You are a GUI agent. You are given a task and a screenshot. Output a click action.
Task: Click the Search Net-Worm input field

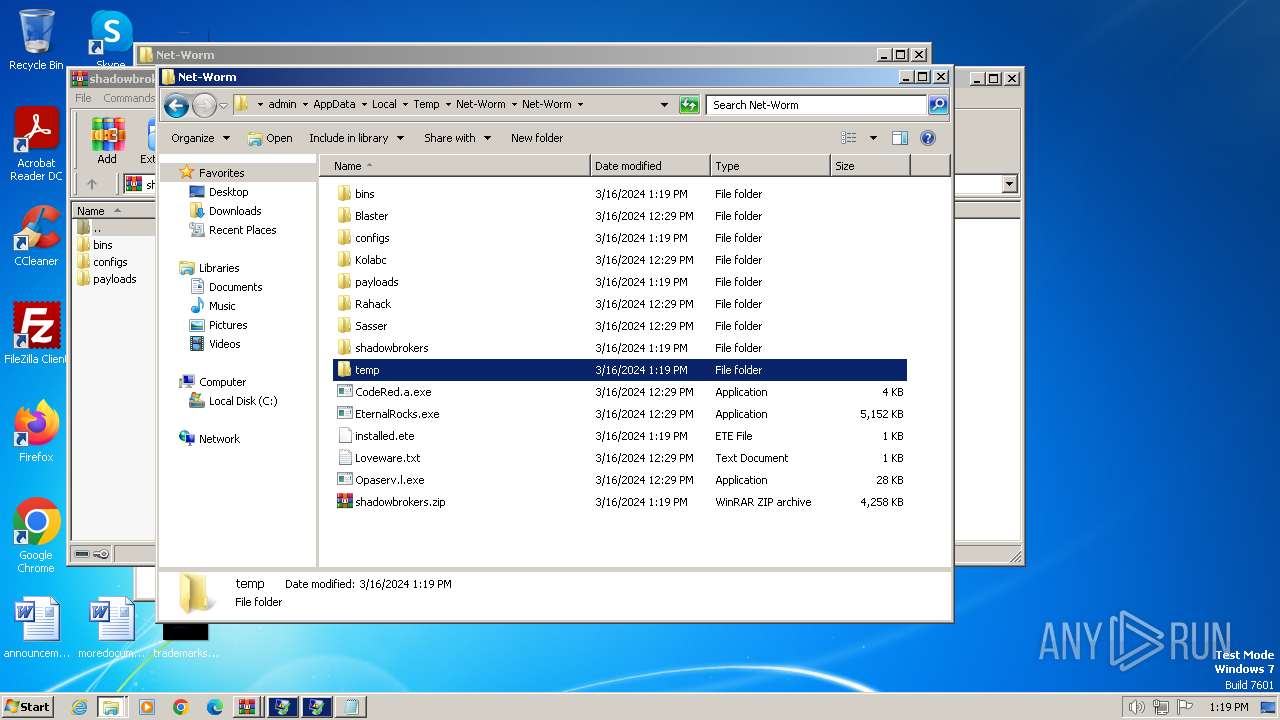pos(816,105)
